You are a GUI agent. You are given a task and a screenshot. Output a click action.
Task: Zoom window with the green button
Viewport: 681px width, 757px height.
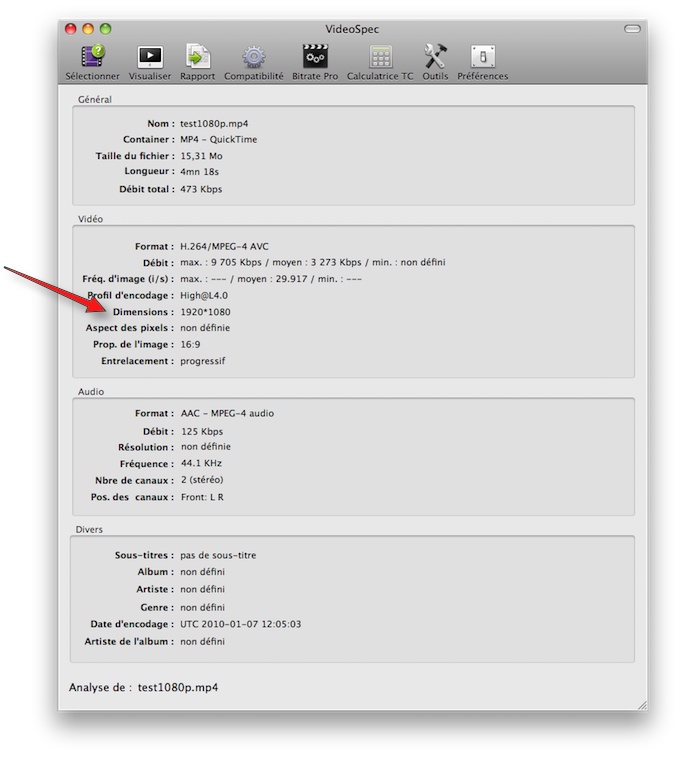[105, 29]
